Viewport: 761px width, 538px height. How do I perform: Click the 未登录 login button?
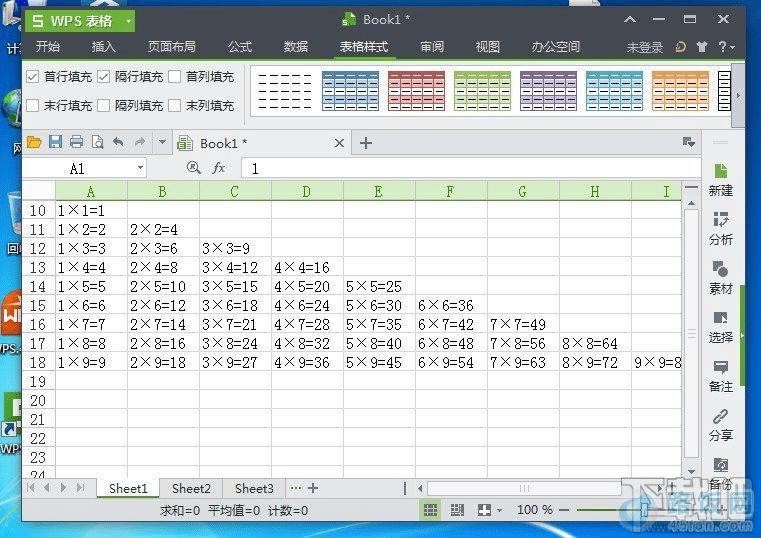point(645,47)
